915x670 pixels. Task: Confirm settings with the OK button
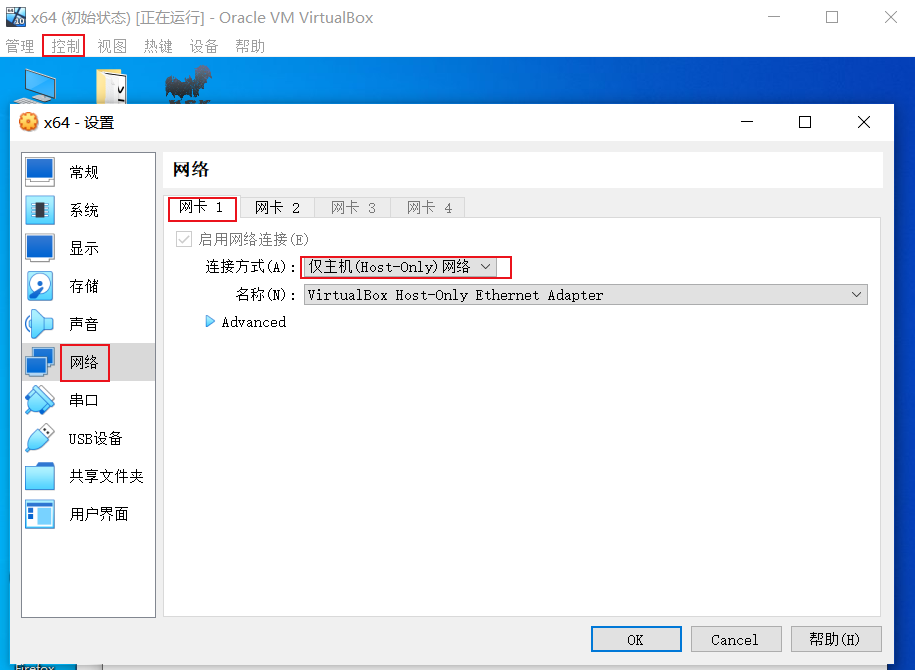pos(636,640)
